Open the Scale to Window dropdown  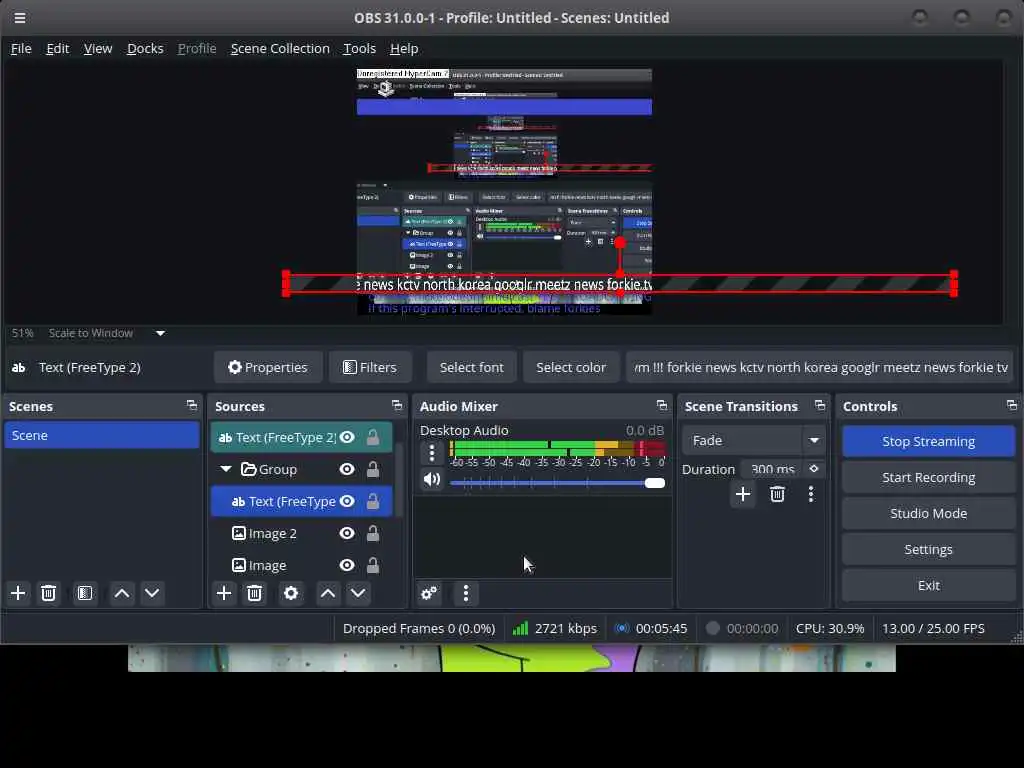coord(160,333)
